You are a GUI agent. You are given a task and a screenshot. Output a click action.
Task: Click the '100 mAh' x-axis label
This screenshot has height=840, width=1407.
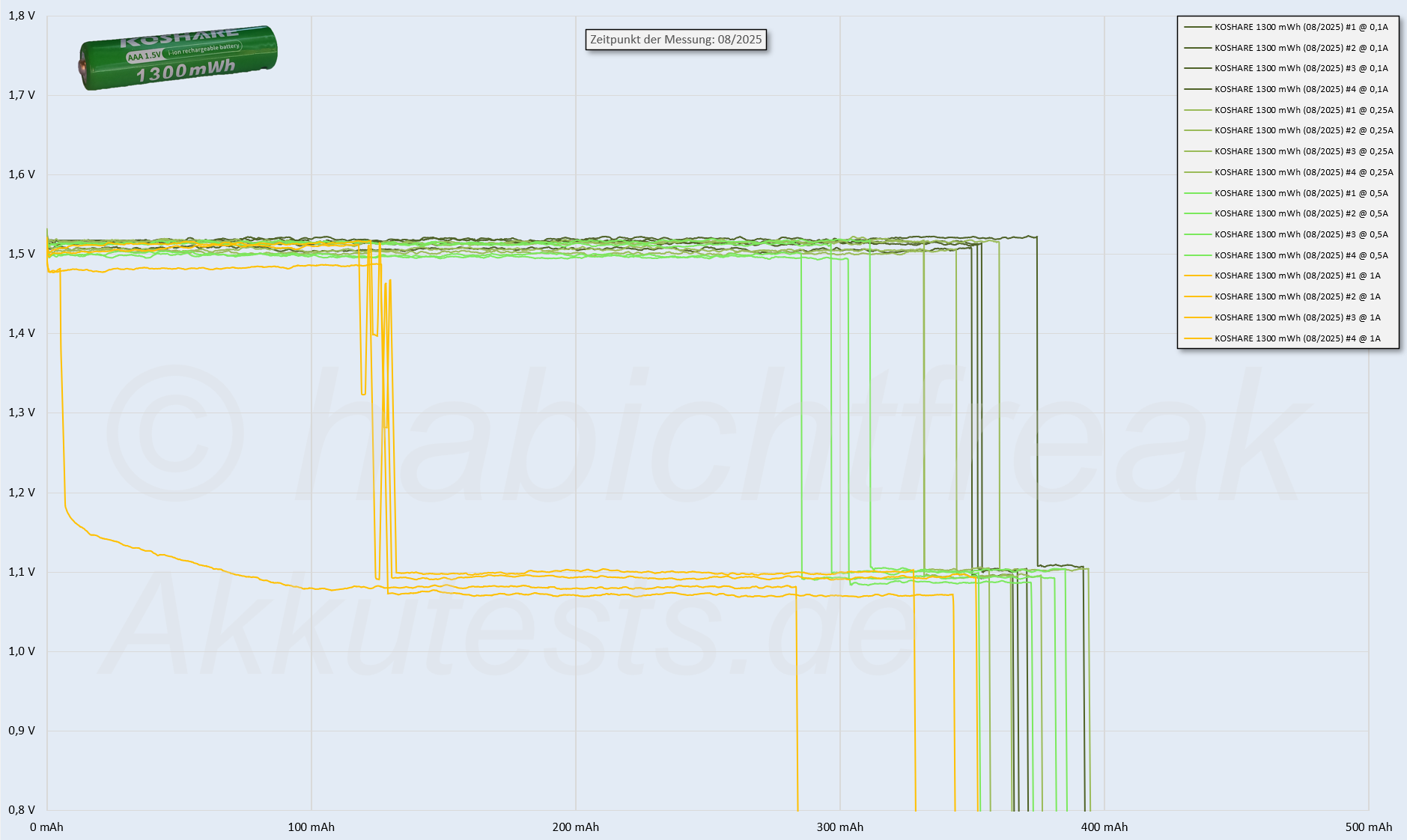tap(312, 827)
